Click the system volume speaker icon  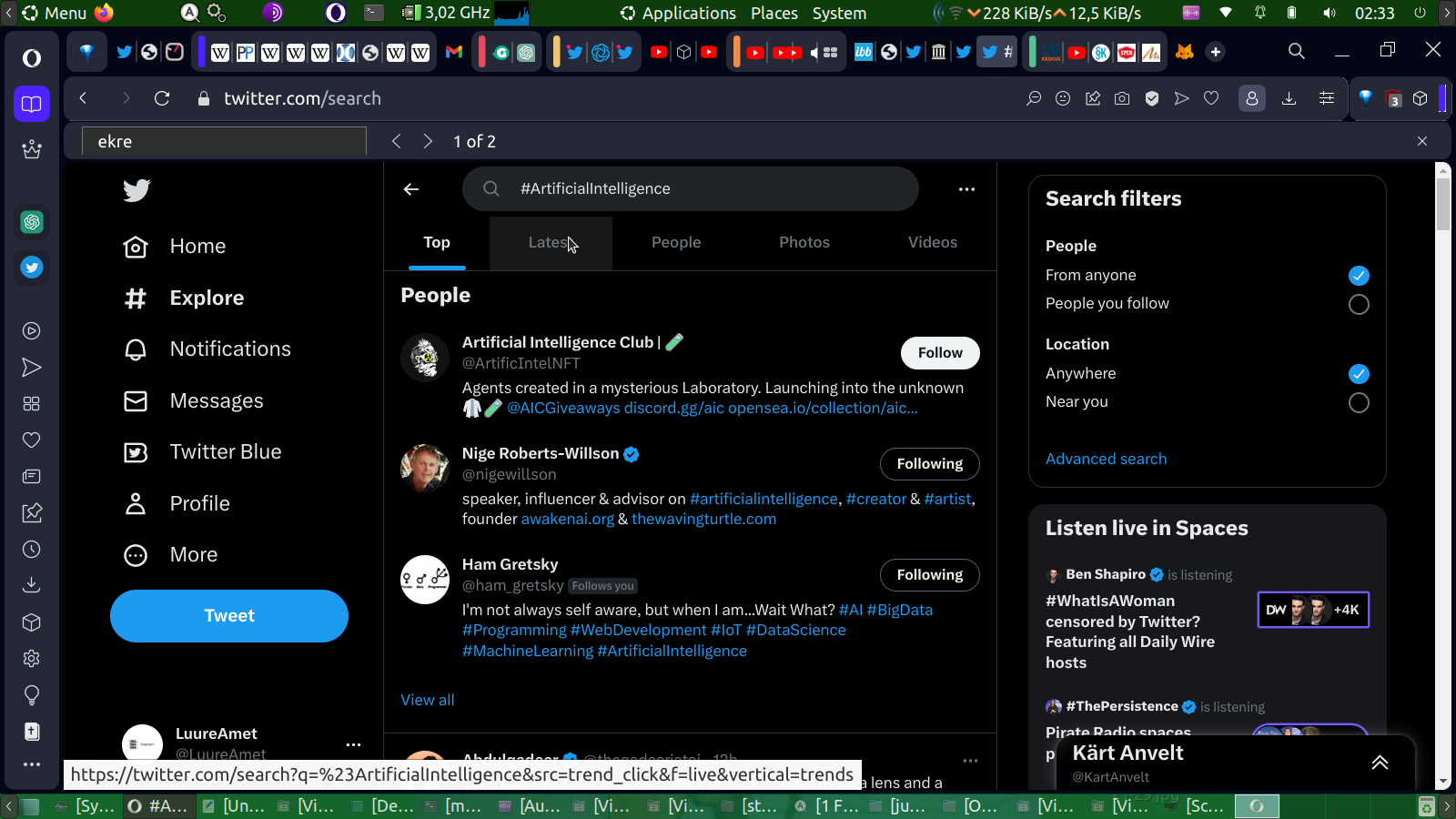pos(1330,13)
